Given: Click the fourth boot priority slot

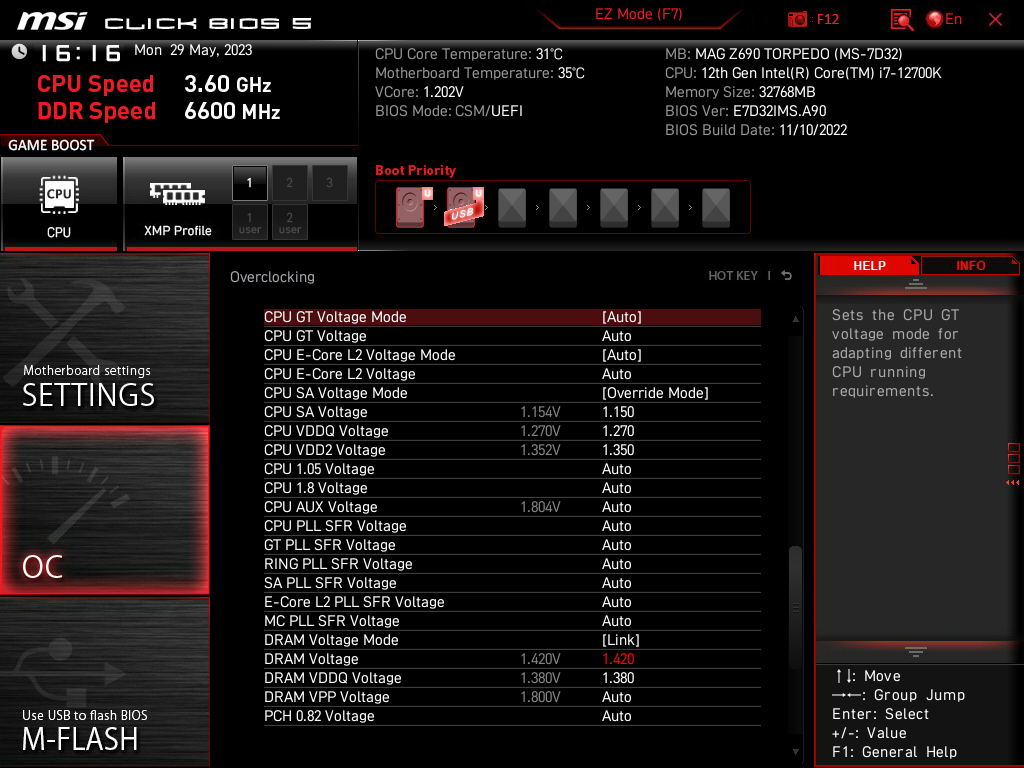Looking at the screenshot, I should [x=563, y=208].
